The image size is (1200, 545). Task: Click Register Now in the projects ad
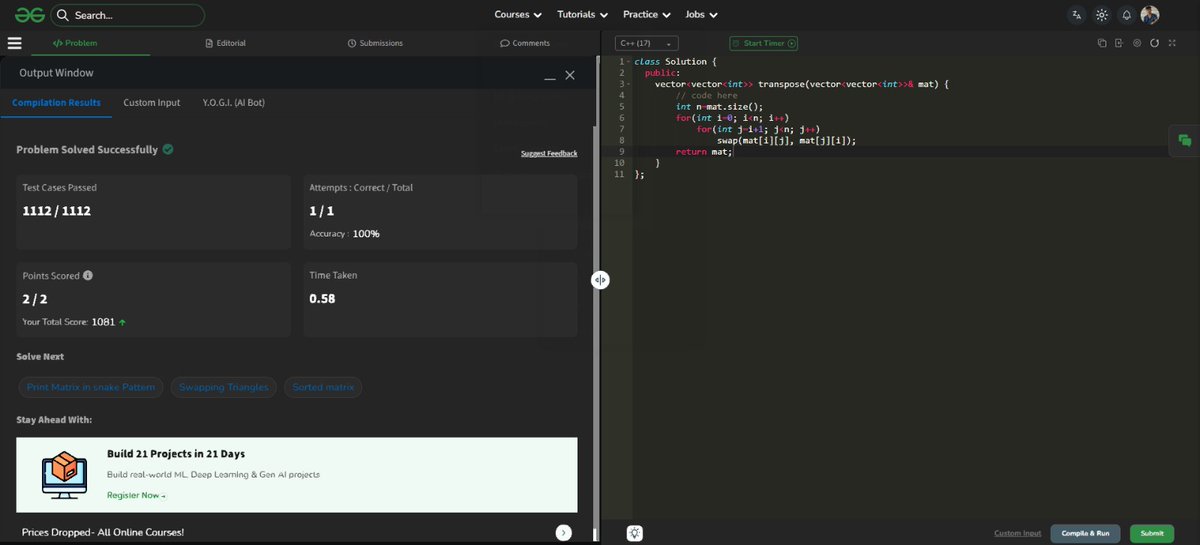[x=136, y=495]
